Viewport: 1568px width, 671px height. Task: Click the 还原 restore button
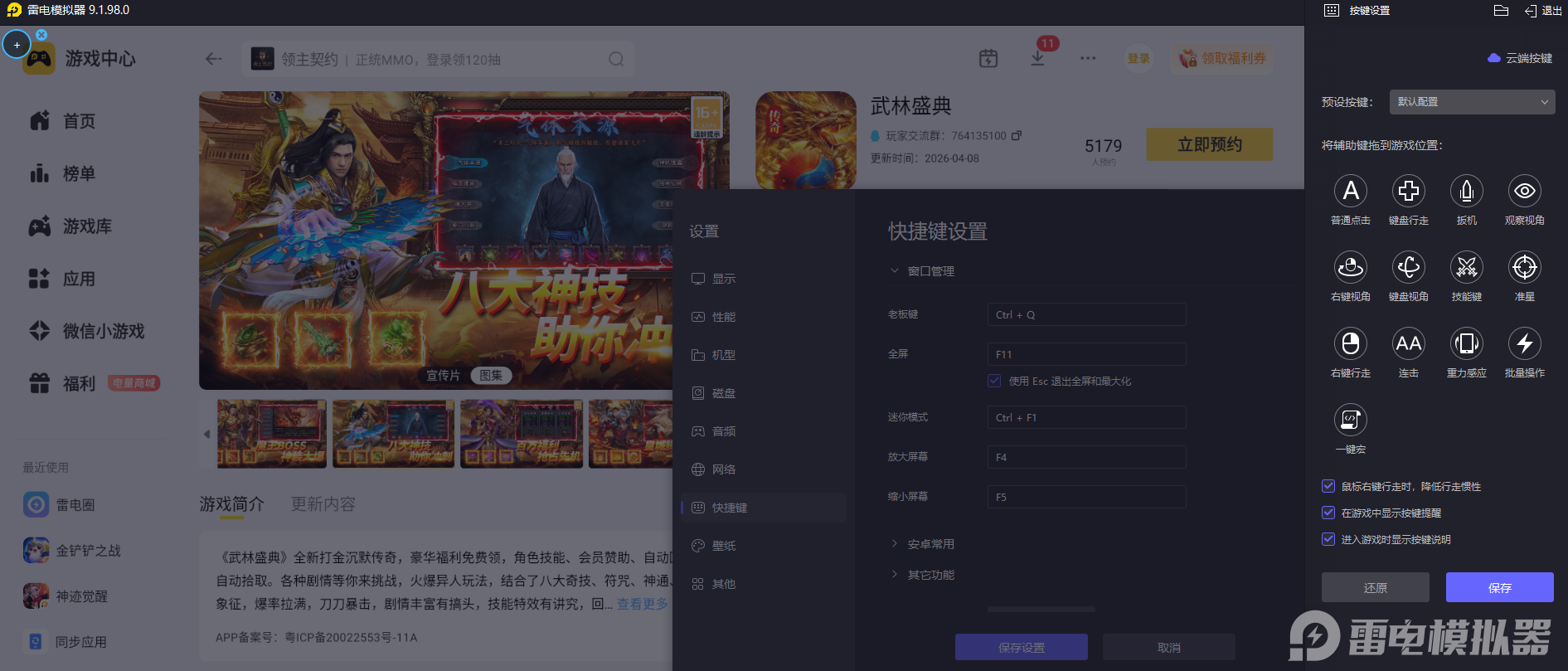(1375, 587)
